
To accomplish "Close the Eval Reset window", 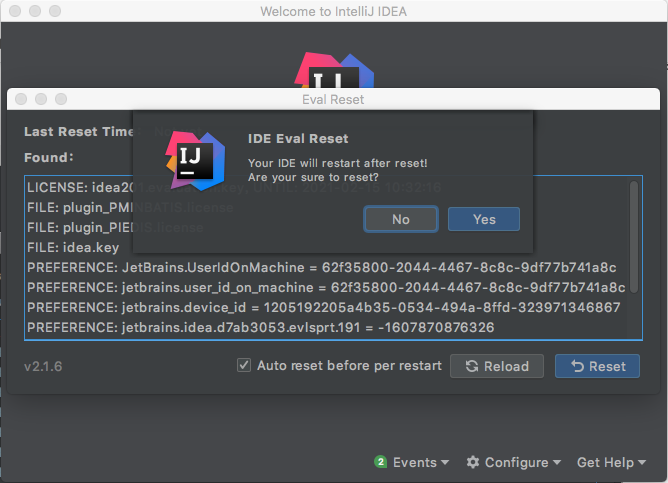I will click(21, 99).
